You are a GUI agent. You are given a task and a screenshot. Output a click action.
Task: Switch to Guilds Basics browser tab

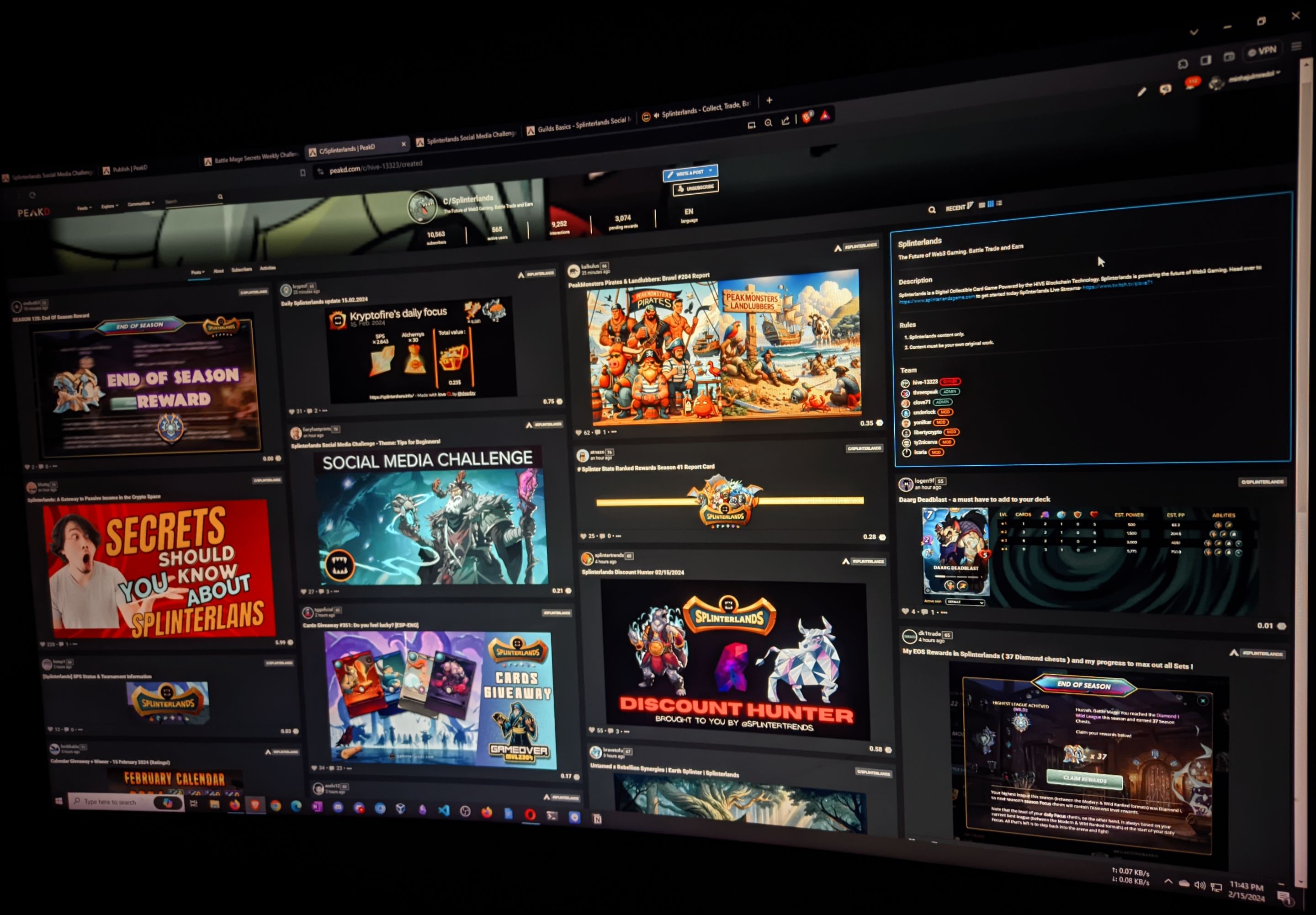point(579,126)
